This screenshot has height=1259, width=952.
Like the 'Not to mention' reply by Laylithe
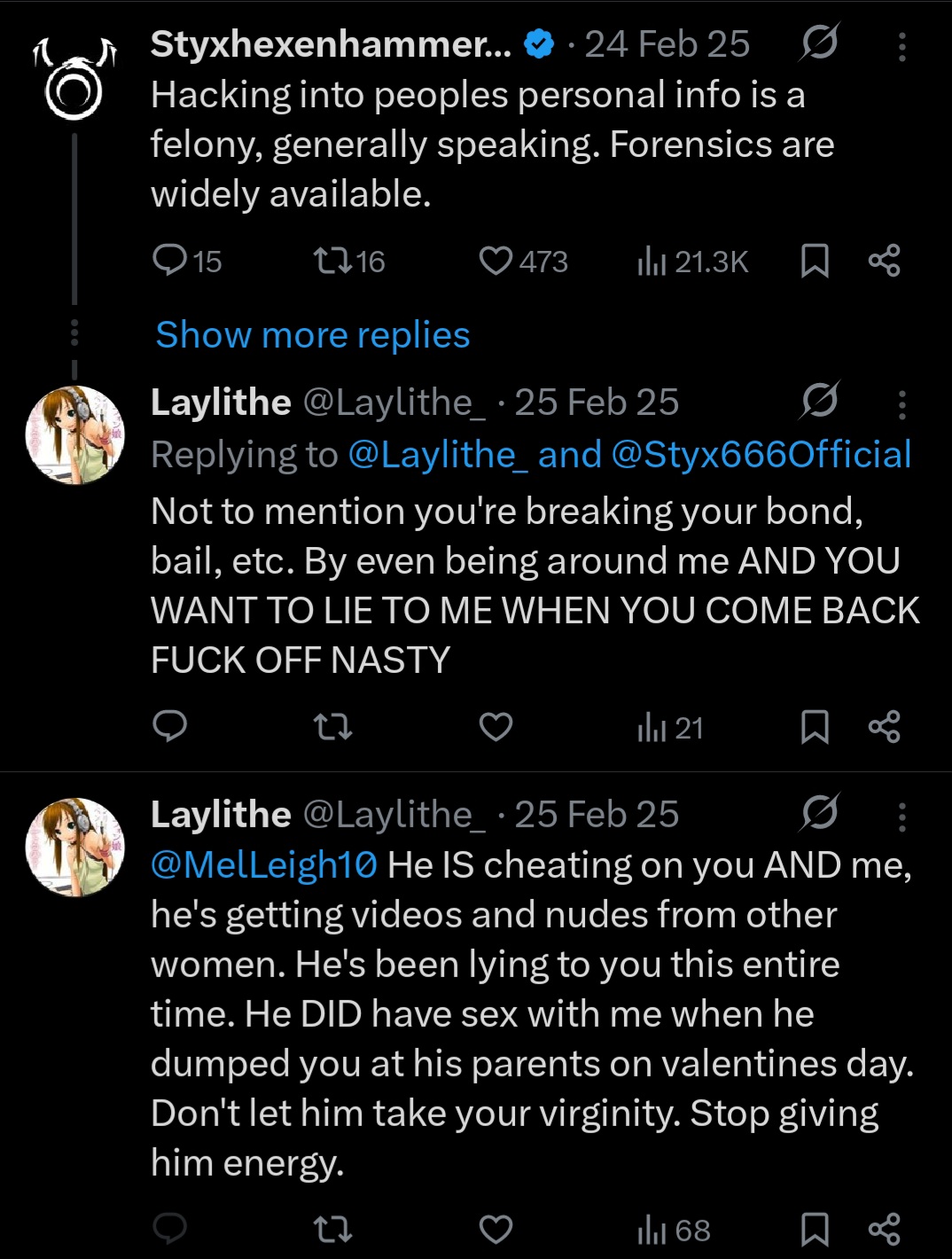[x=496, y=727]
